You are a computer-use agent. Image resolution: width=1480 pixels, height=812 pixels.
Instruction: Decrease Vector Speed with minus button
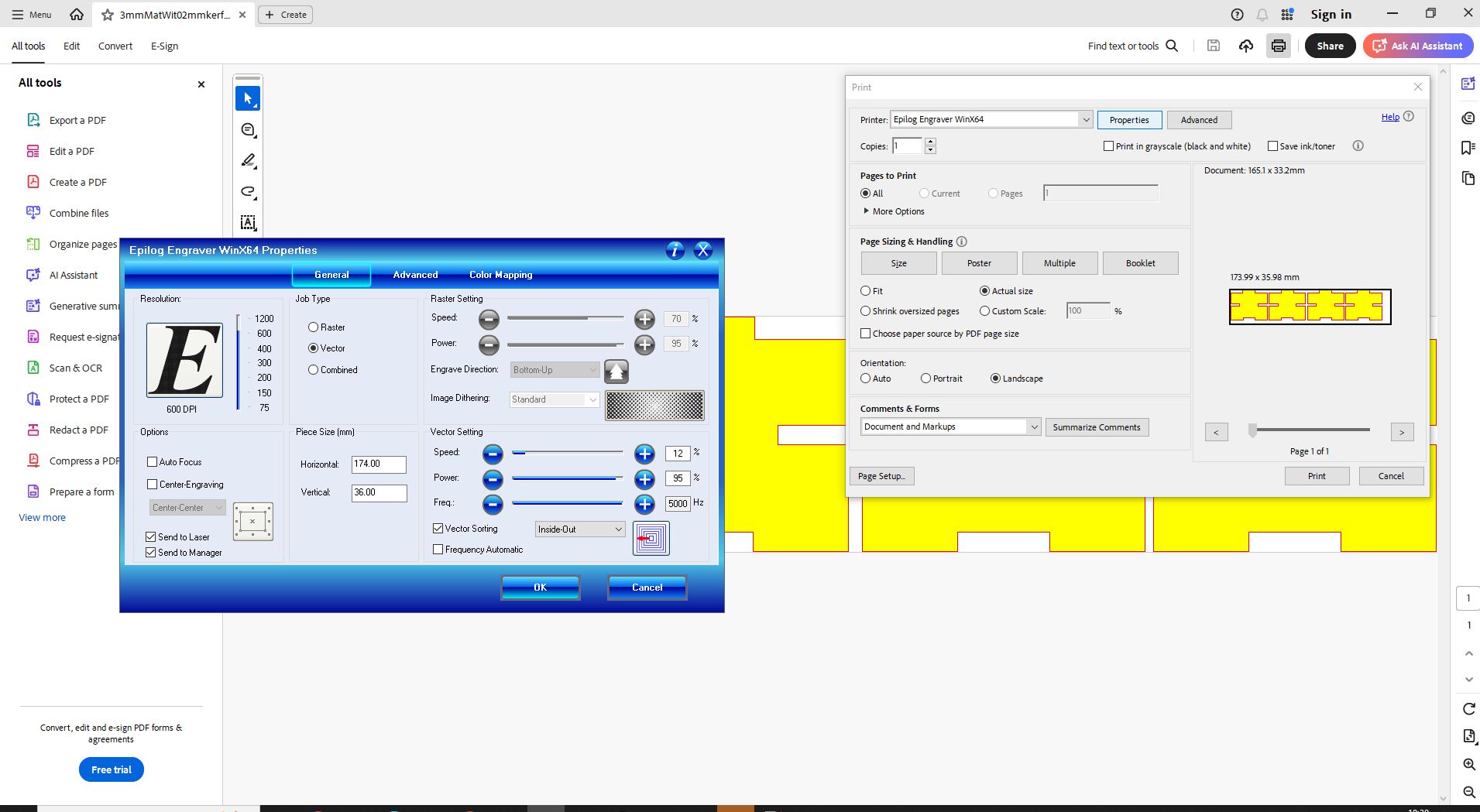493,454
